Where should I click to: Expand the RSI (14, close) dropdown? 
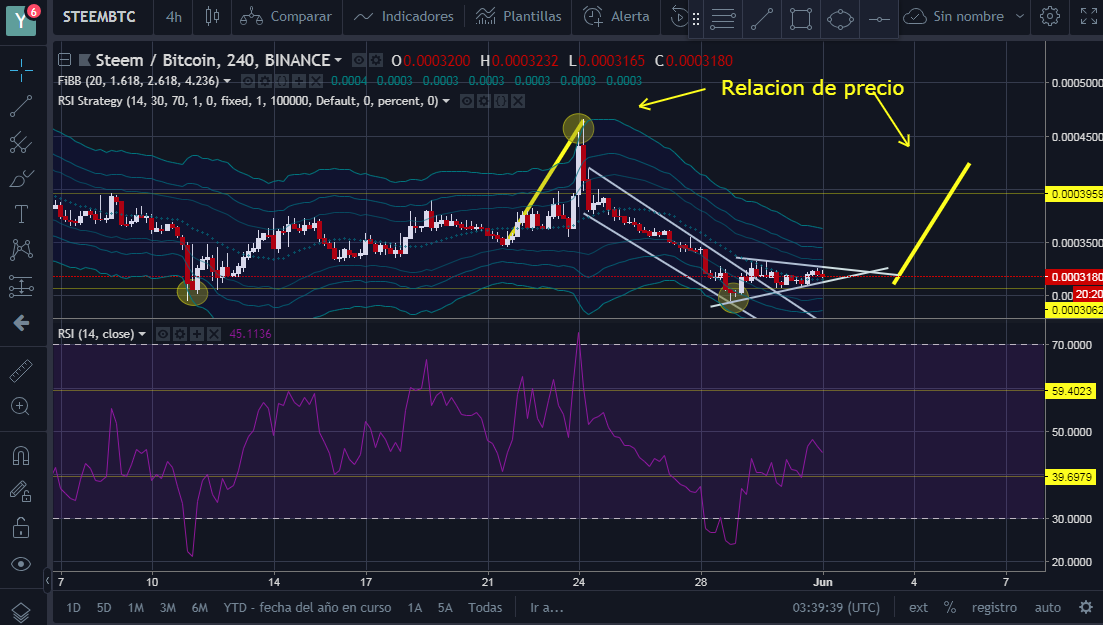tap(142, 334)
